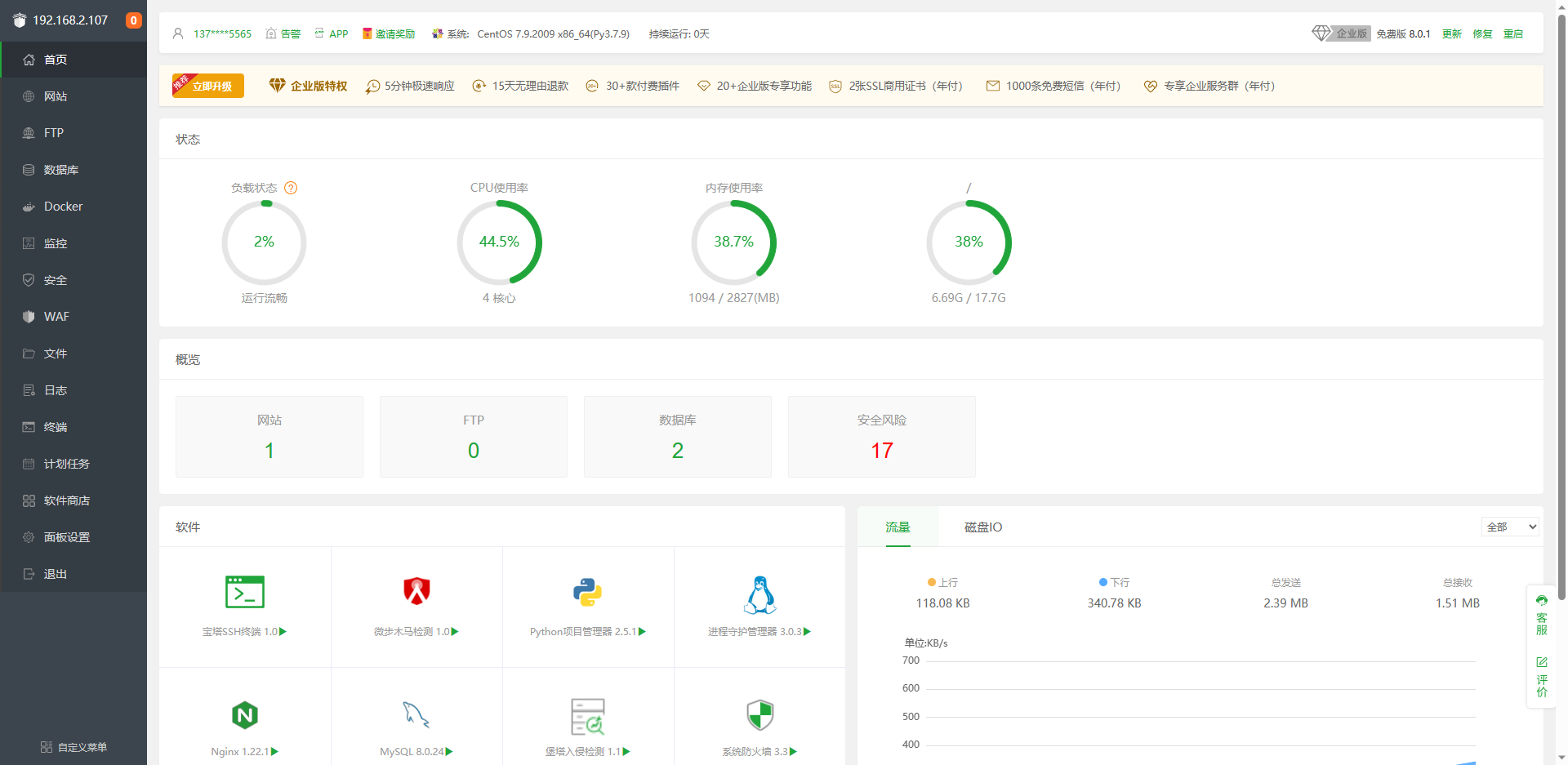Viewport: 1568px width, 765px height.
Task: Click the 文件 folder icon in sidebar
Action: click(x=29, y=354)
